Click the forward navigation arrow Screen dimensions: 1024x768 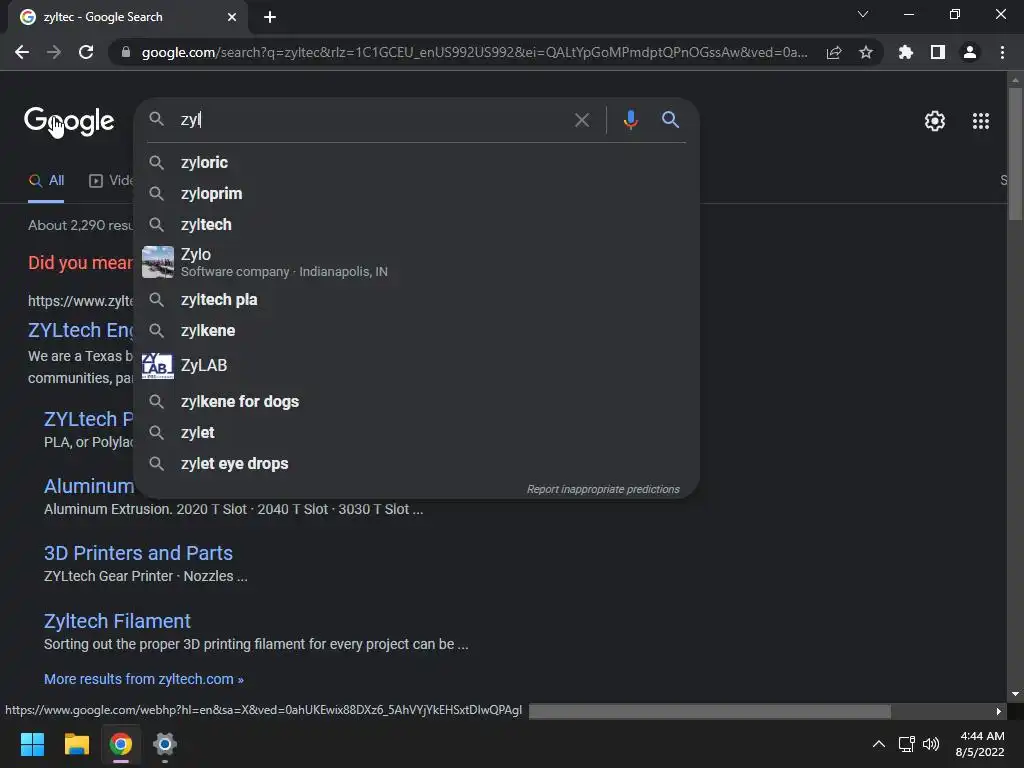[54, 52]
